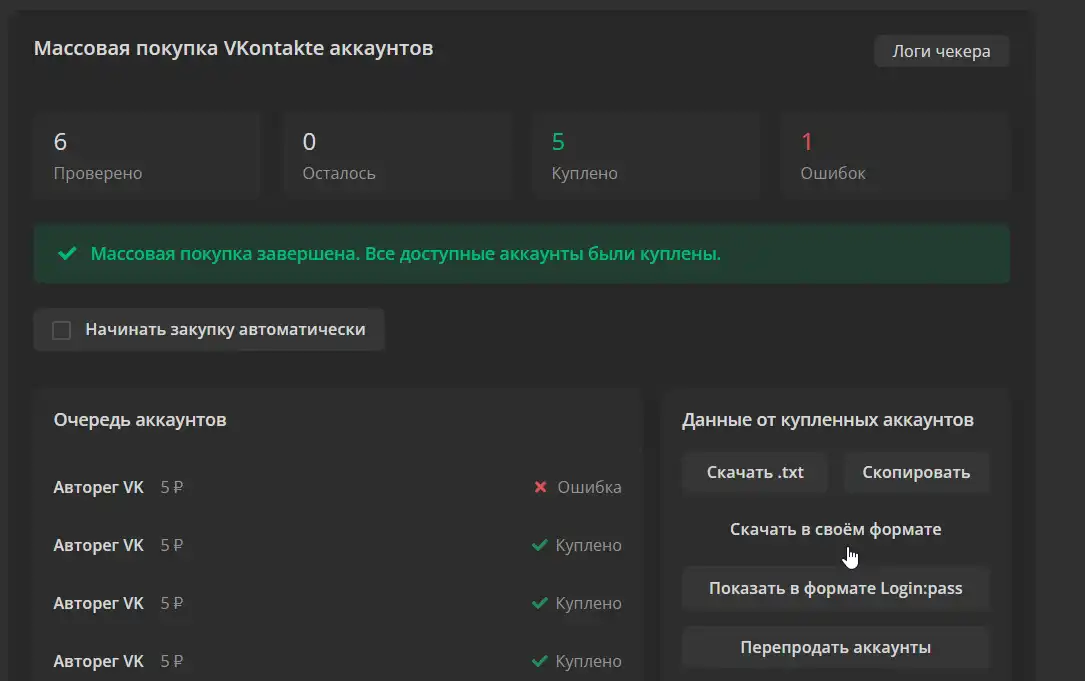Click the green check in the third queue row

pyautogui.click(x=540, y=604)
